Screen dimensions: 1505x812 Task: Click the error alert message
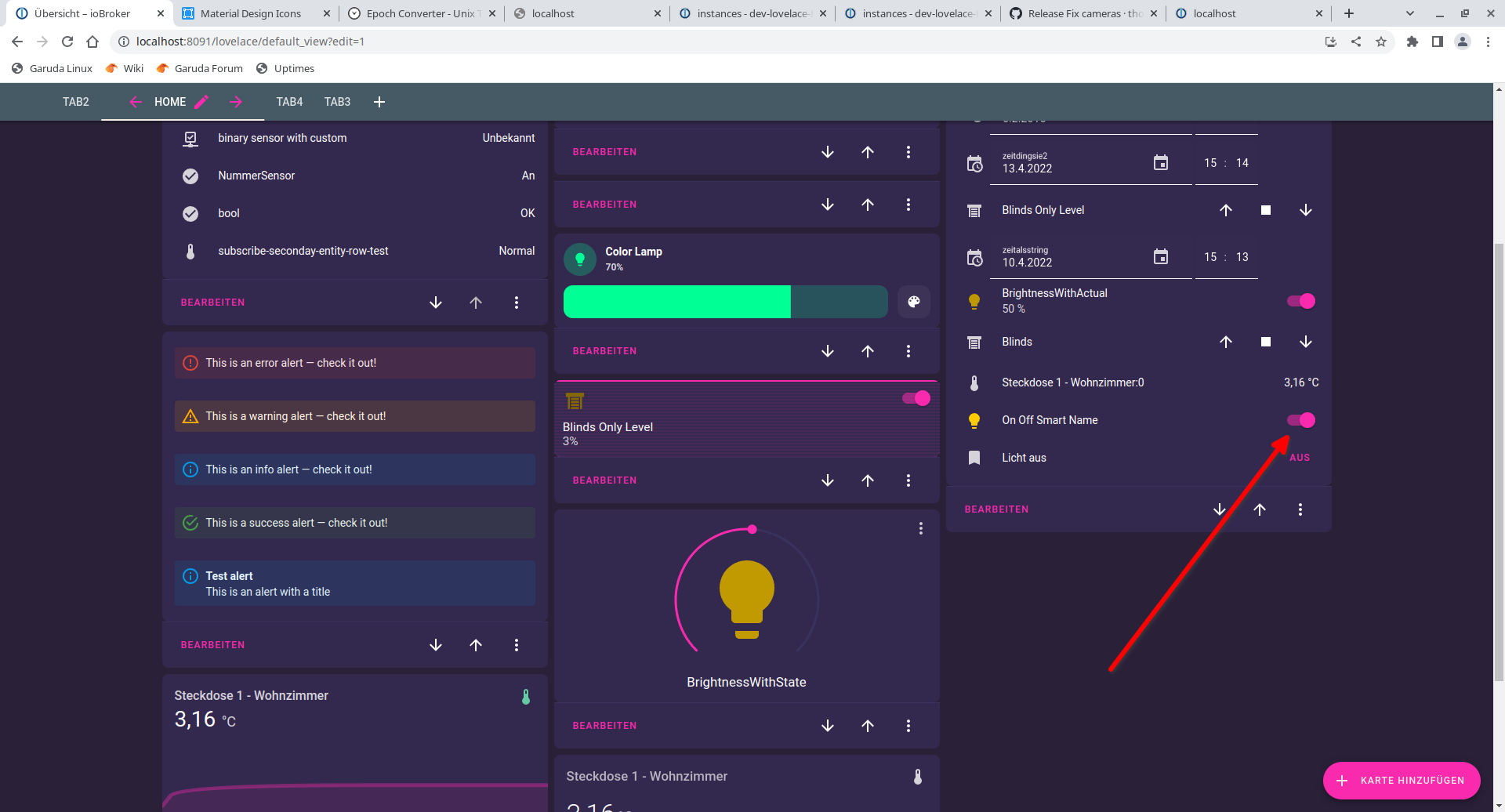click(355, 363)
